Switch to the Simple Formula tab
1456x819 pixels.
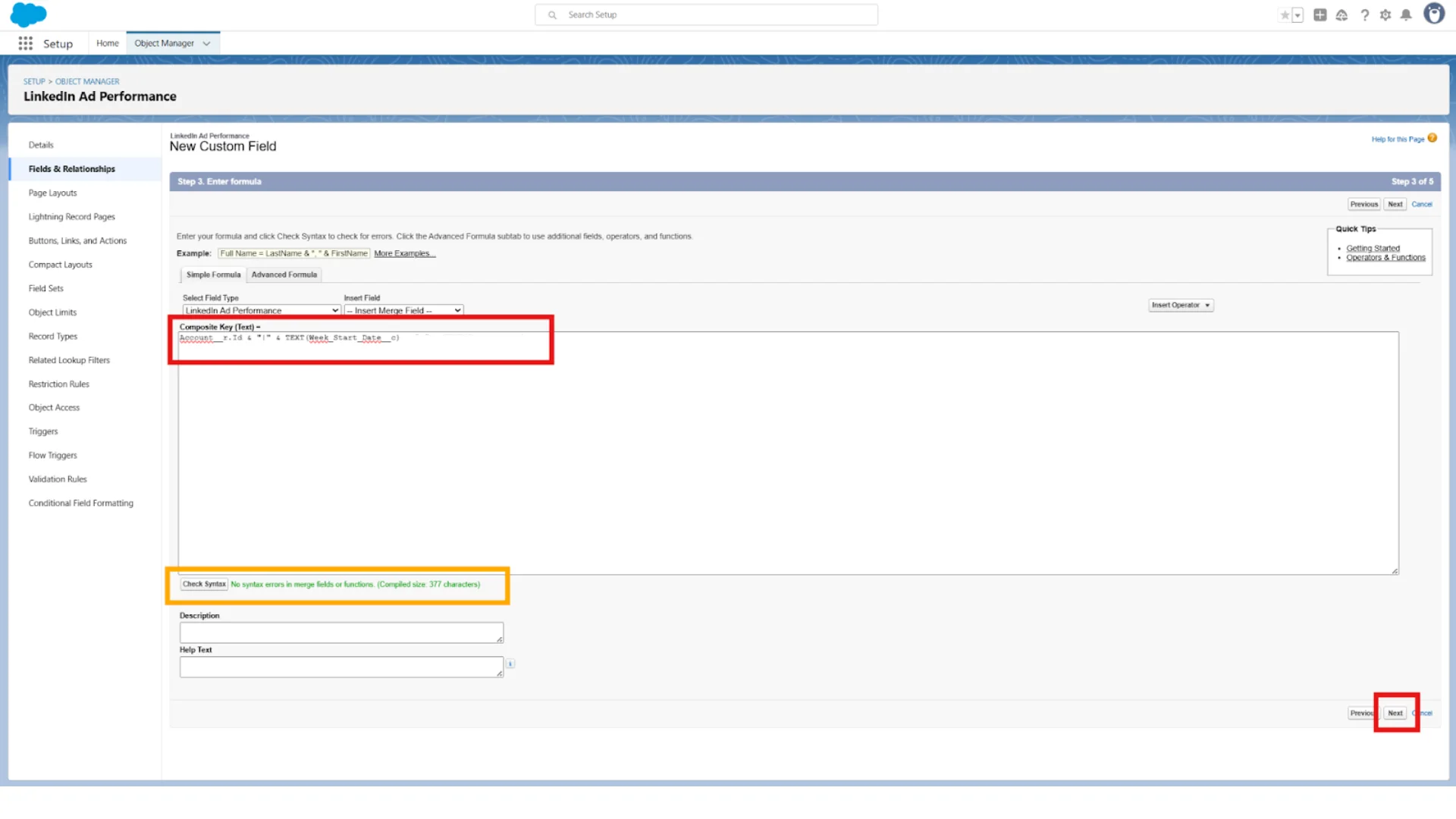[213, 275]
